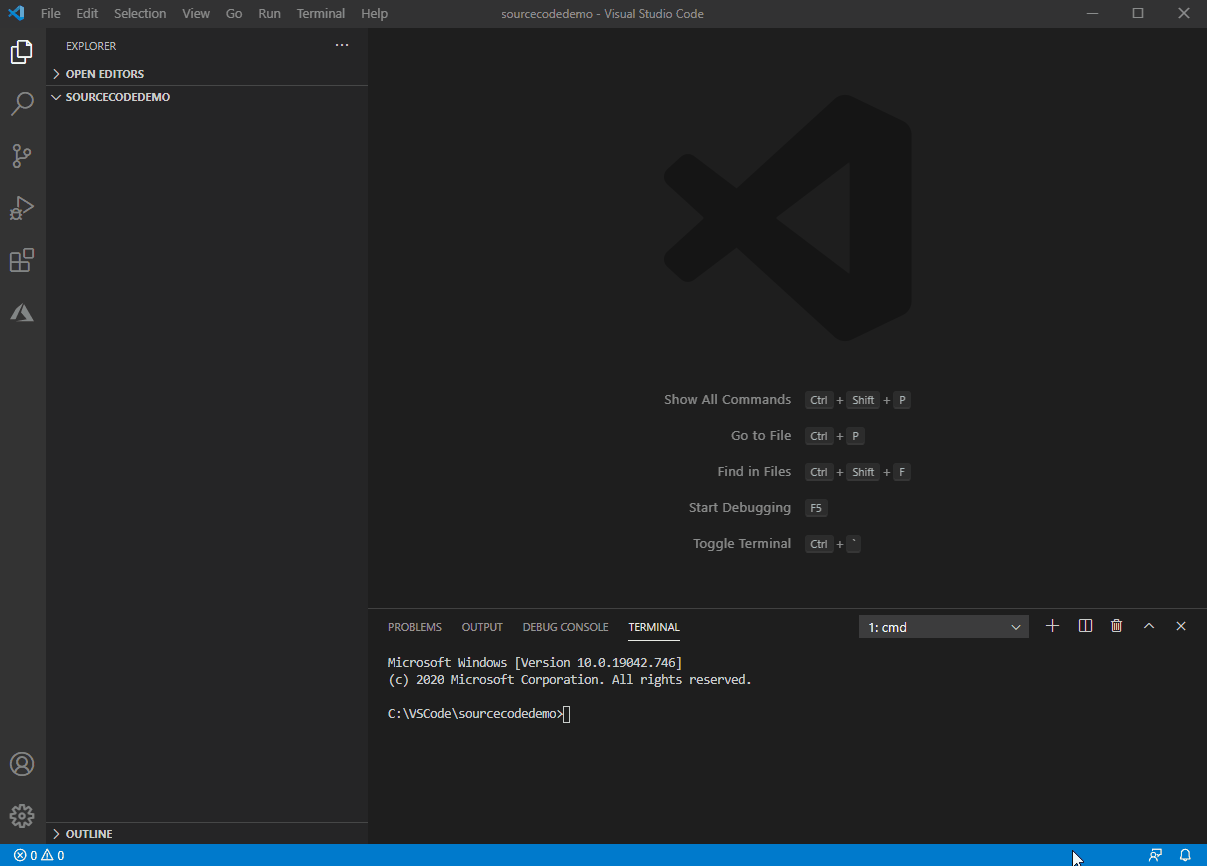Open the Manage gear icon
The height and width of the screenshot is (866, 1207).
click(22, 815)
